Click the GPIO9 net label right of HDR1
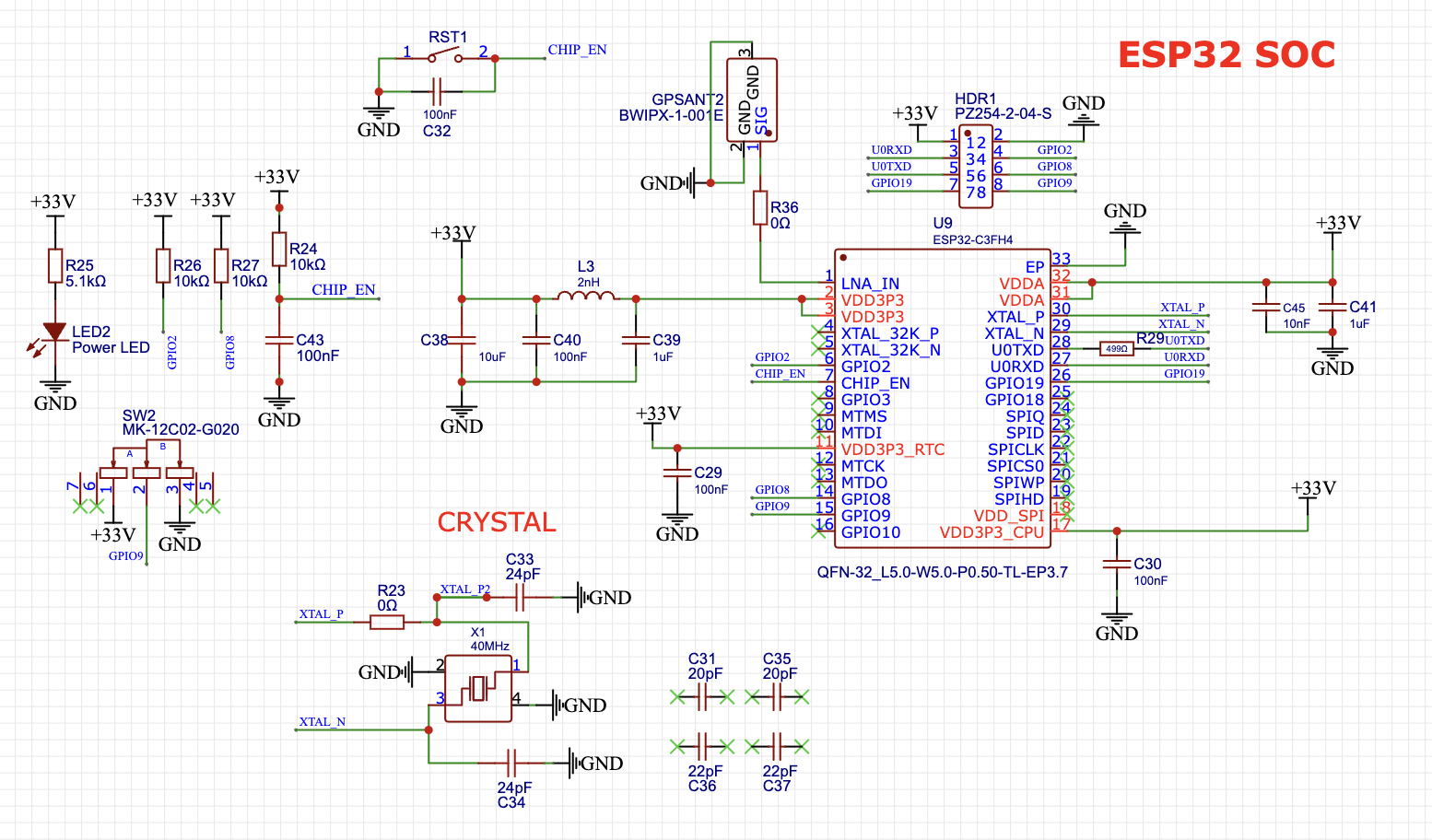Screen dimensions: 1432x840 pos(1054,183)
